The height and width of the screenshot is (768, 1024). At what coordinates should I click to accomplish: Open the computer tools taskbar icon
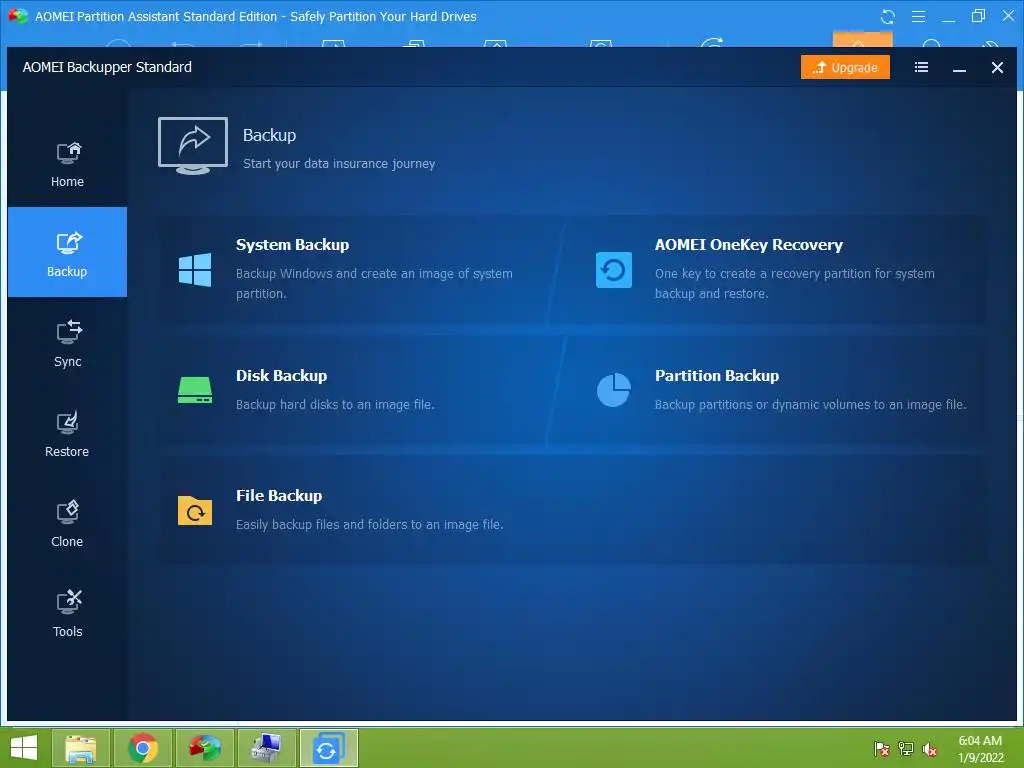coord(266,748)
